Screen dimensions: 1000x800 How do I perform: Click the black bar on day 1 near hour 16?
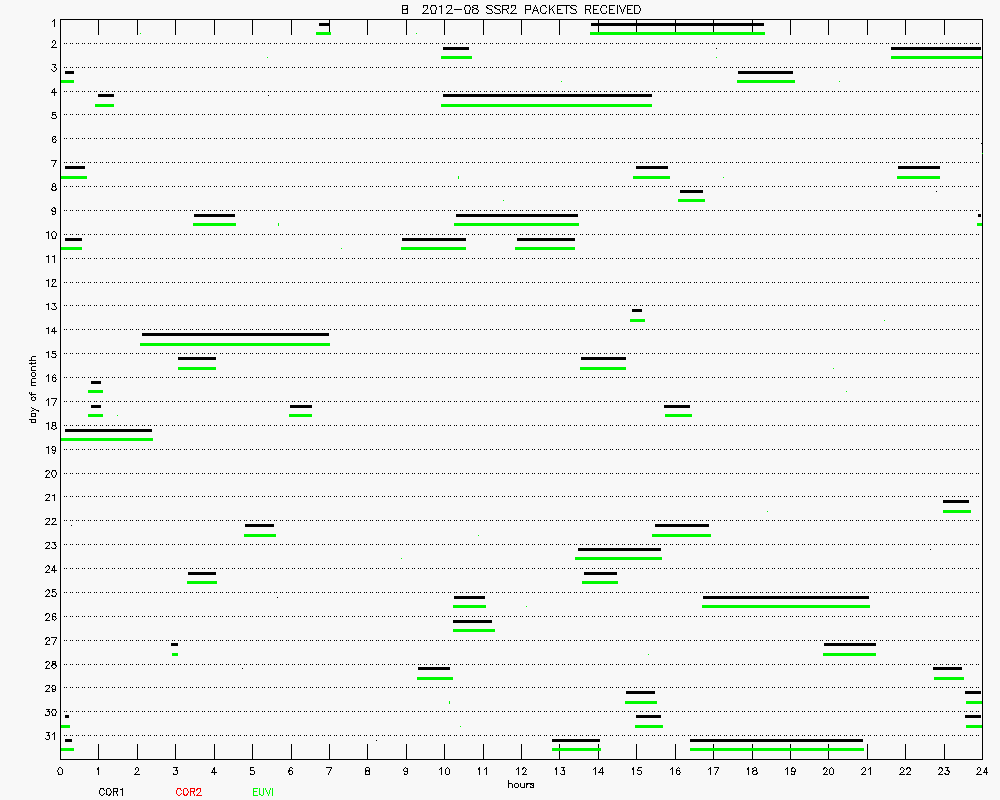(677, 24)
